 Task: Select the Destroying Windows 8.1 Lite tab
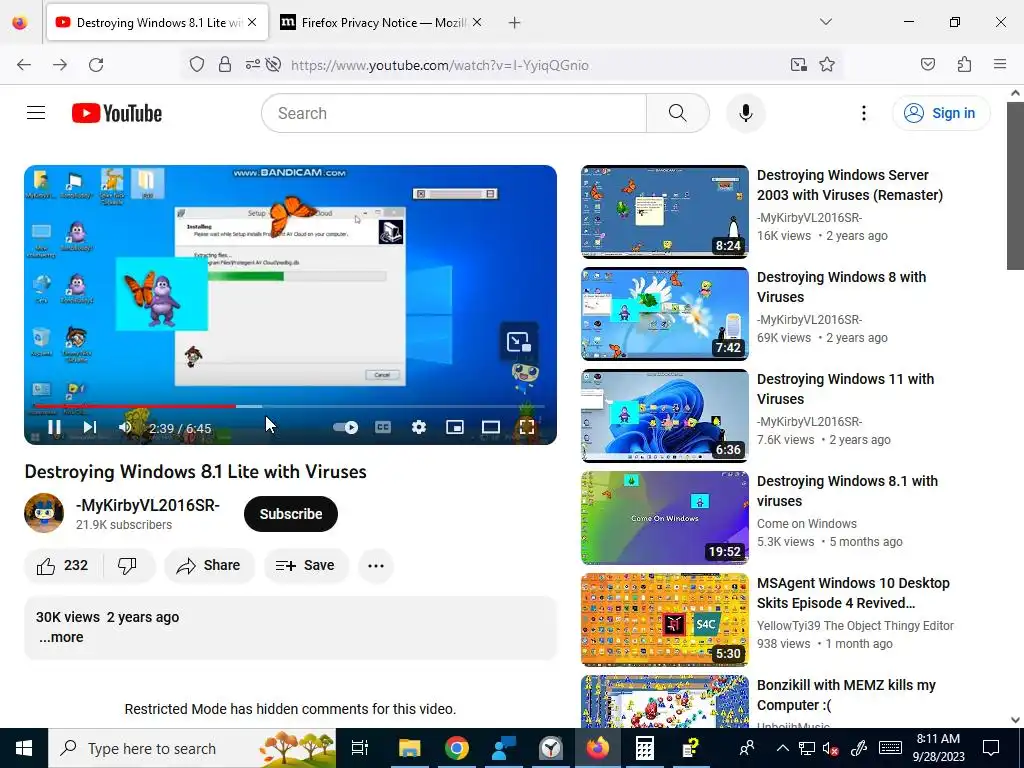point(157,23)
